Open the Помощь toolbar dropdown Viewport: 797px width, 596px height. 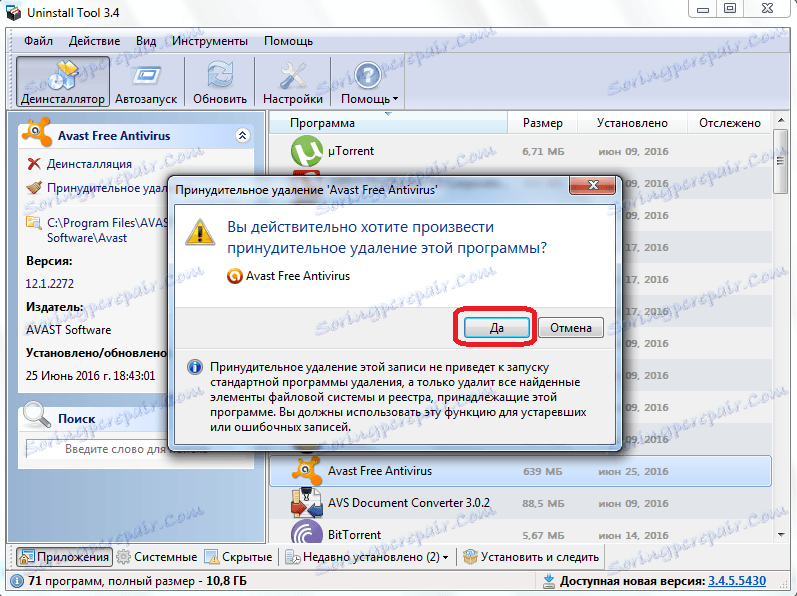[x=369, y=81]
